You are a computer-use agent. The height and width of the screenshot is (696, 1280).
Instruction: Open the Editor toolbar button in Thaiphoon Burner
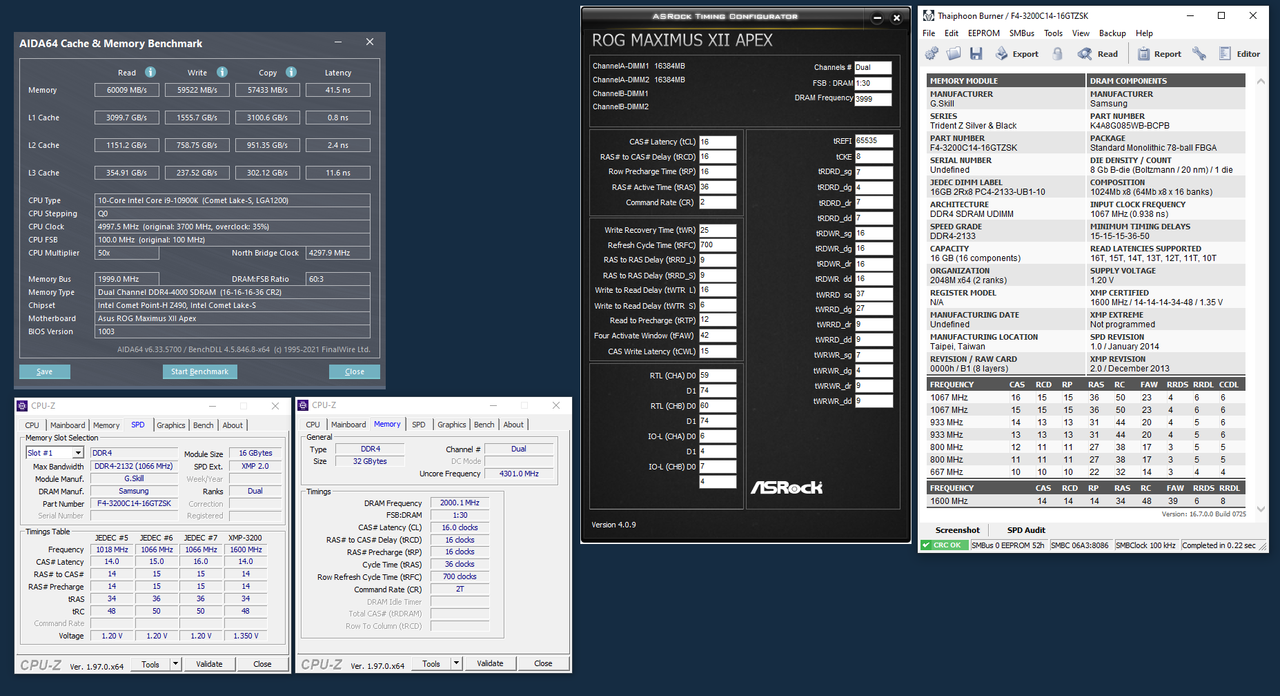point(1240,53)
